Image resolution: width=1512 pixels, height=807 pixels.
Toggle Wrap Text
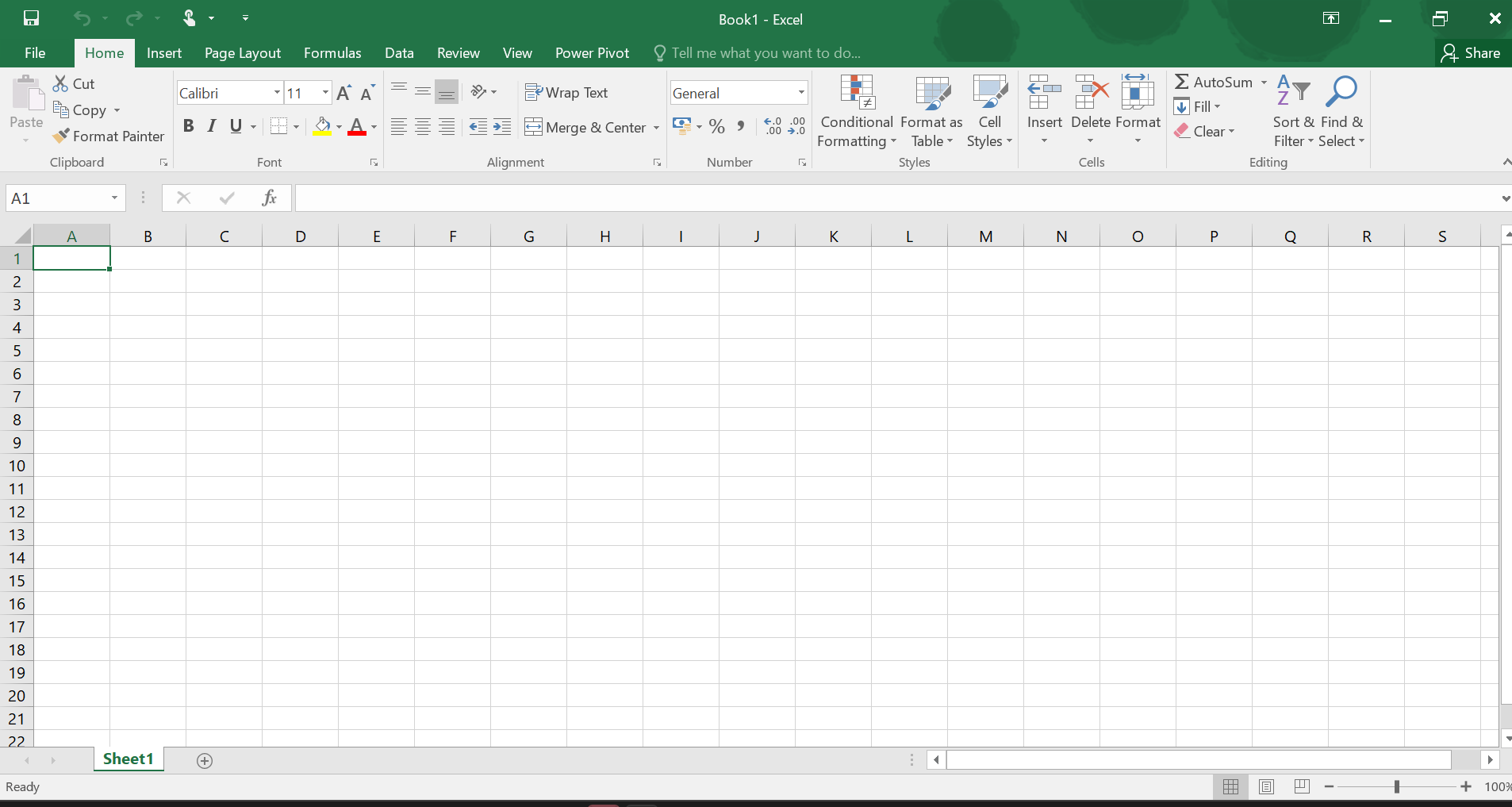pos(566,93)
